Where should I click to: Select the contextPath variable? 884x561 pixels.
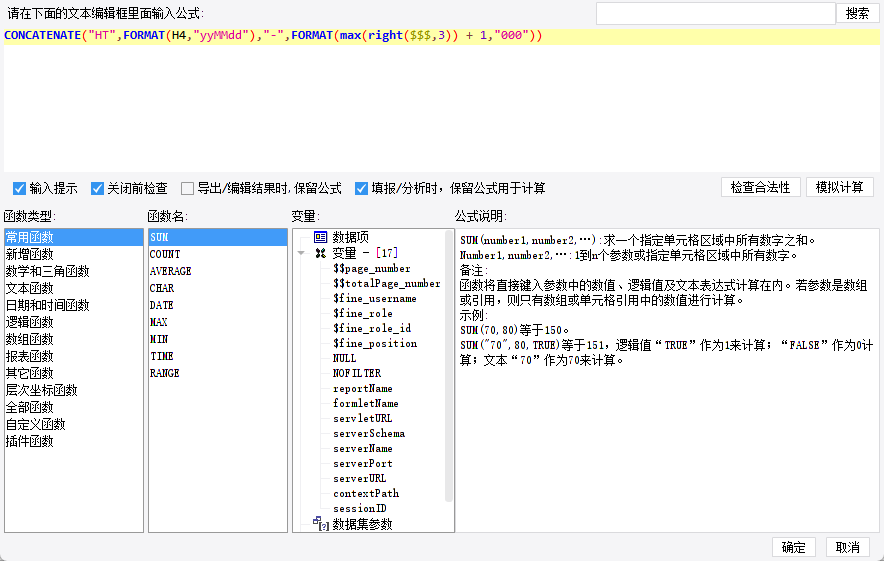pos(365,493)
